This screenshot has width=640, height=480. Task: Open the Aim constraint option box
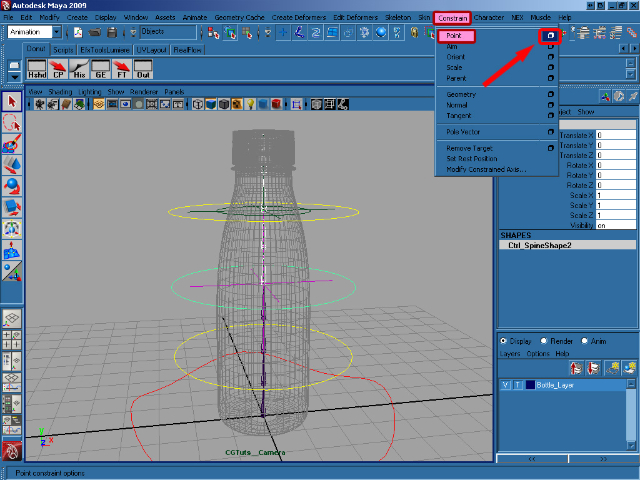(550, 47)
